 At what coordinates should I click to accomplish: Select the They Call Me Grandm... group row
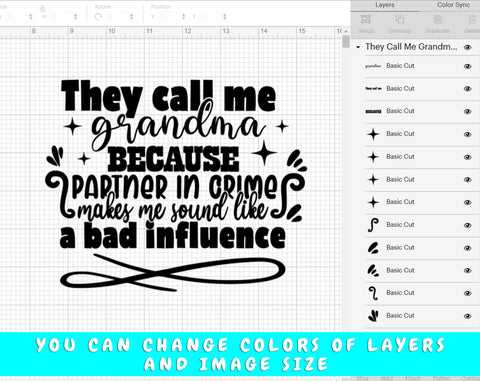(415, 47)
